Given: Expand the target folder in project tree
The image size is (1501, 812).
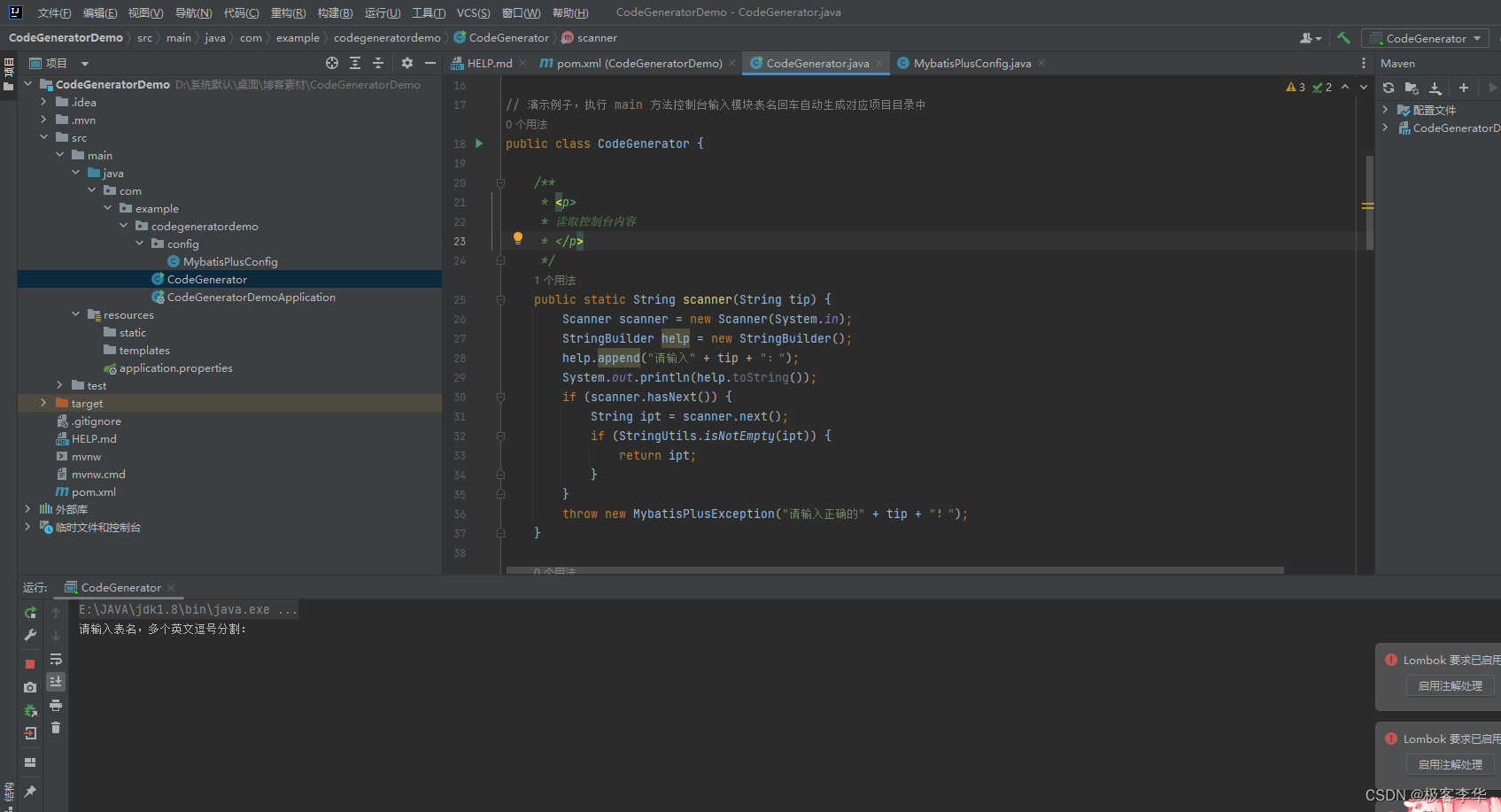Looking at the screenshot, I should tap(43, 403).
